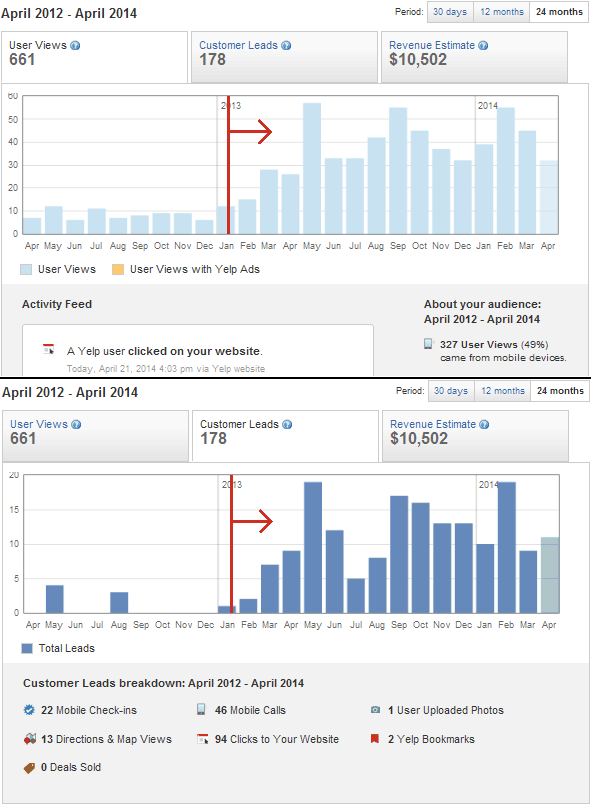The height and width of the screenshot is (805, 591).
Task: Click the Total Leads blue legend swatch
Action: click(x=27, y=648)
